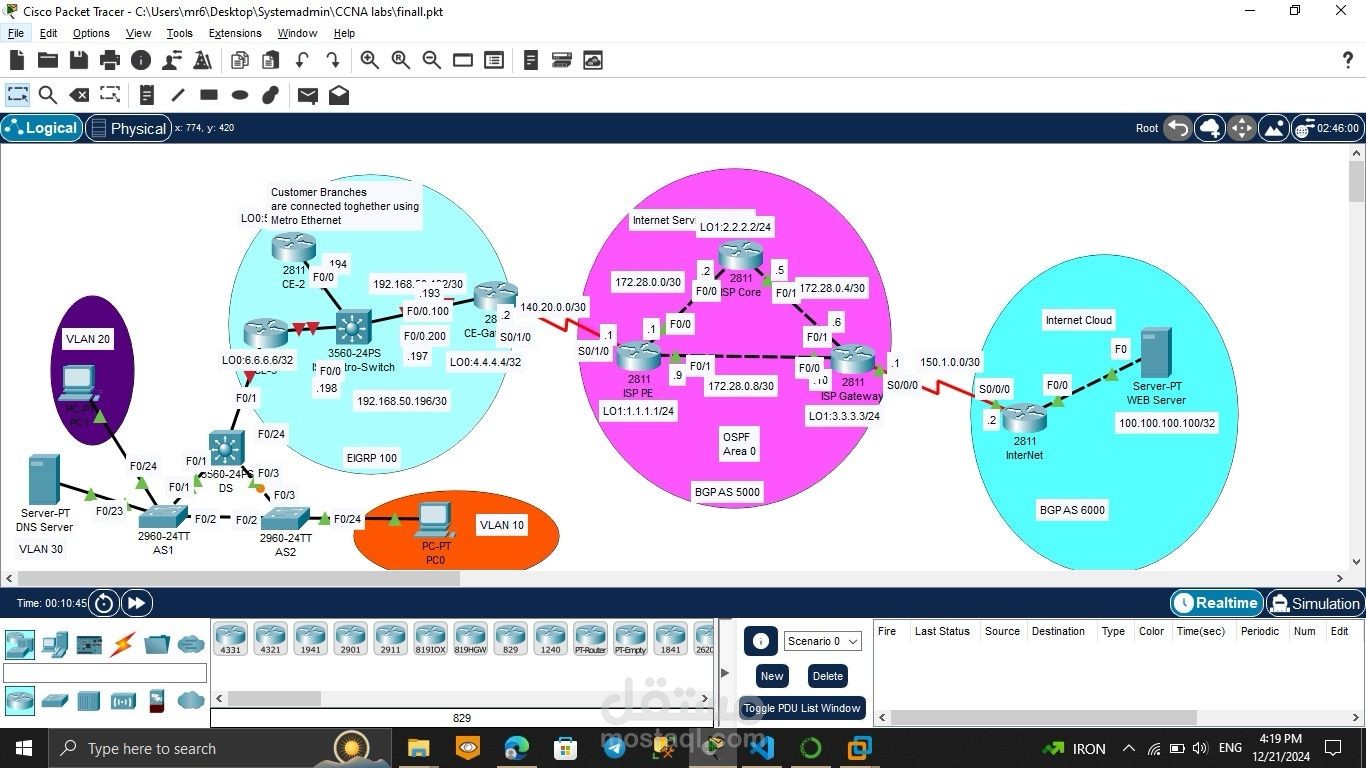Screen dimensions: 1366x768
Task: Open the Extensions menu
Action: pos(235,33)
